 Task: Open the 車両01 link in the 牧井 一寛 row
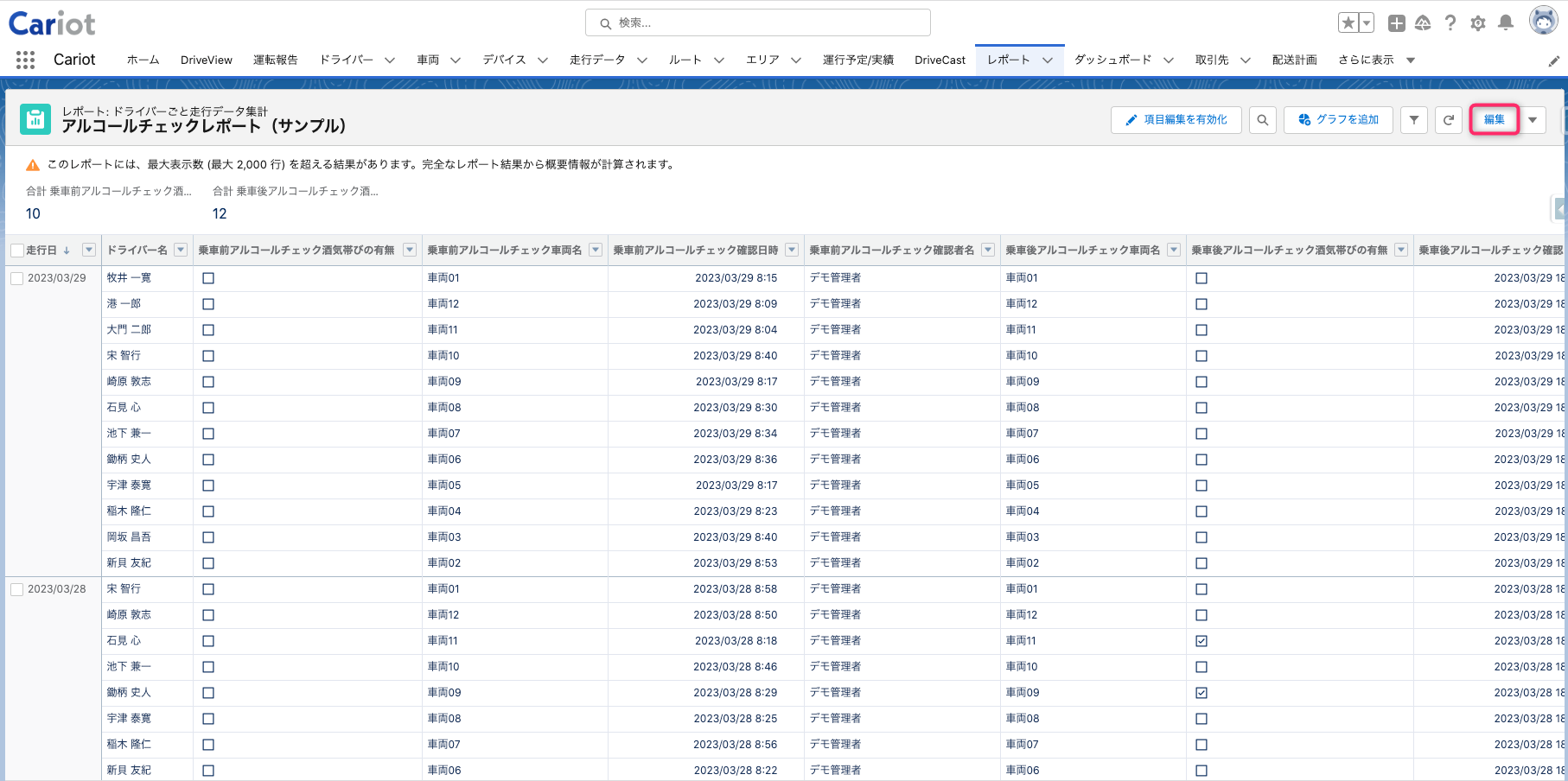pyautogui.click(x=443, y=278)
